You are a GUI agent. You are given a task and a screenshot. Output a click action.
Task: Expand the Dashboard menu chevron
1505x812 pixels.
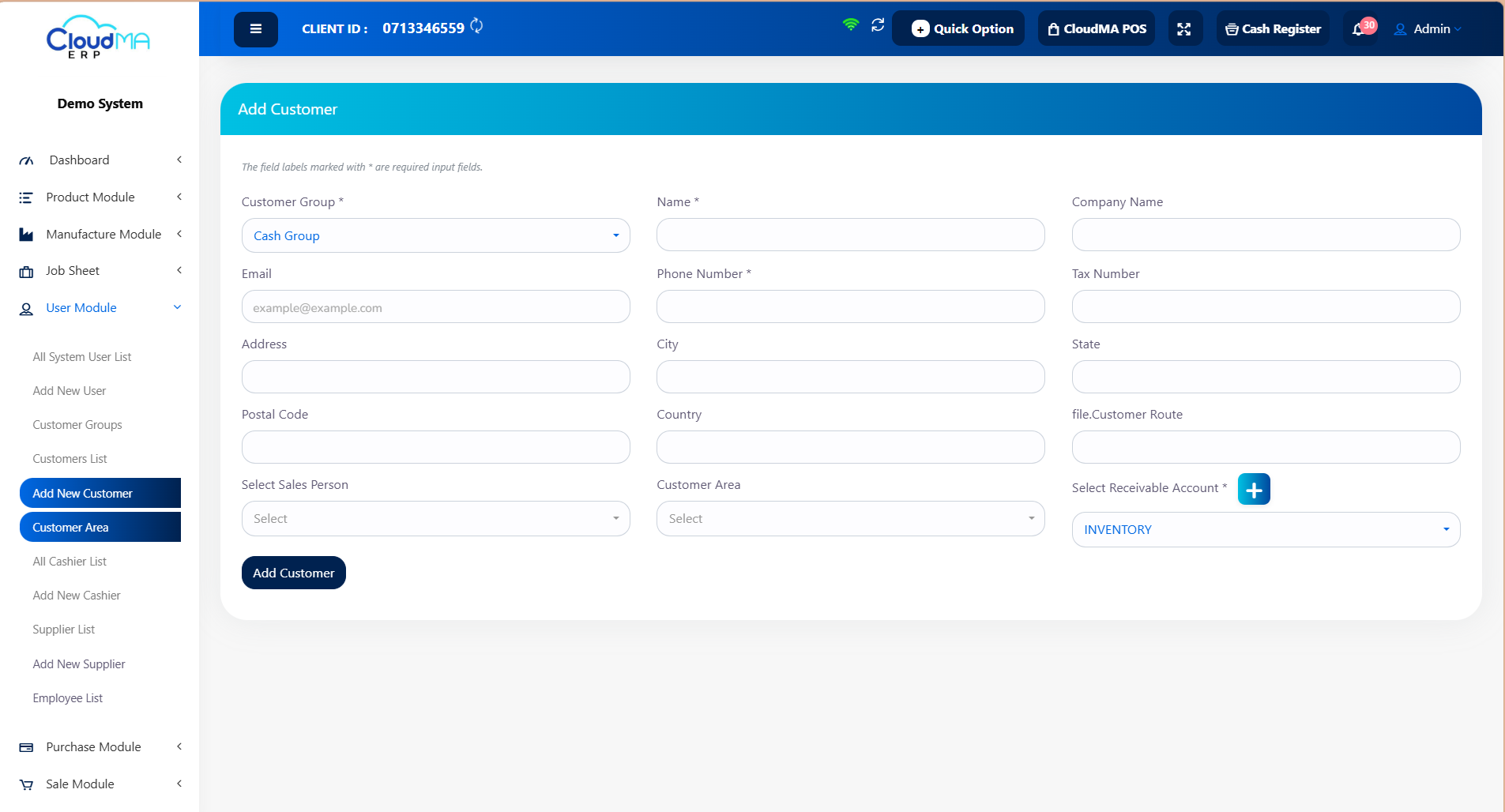coord(179,160)
